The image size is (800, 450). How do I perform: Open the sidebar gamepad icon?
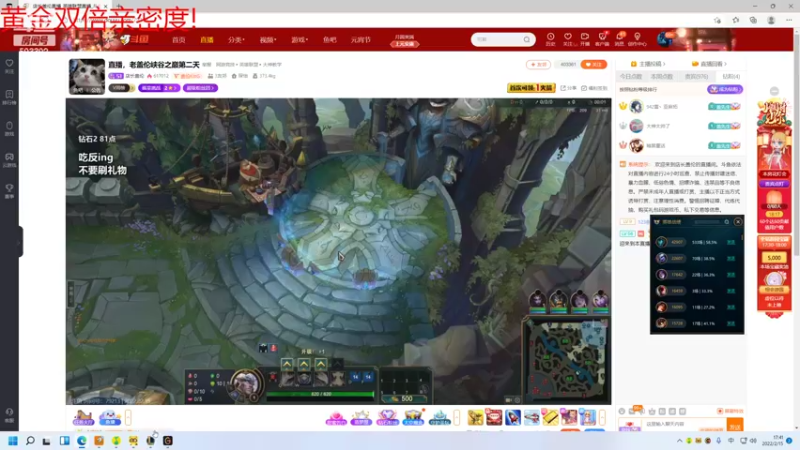tap(9, 159)
